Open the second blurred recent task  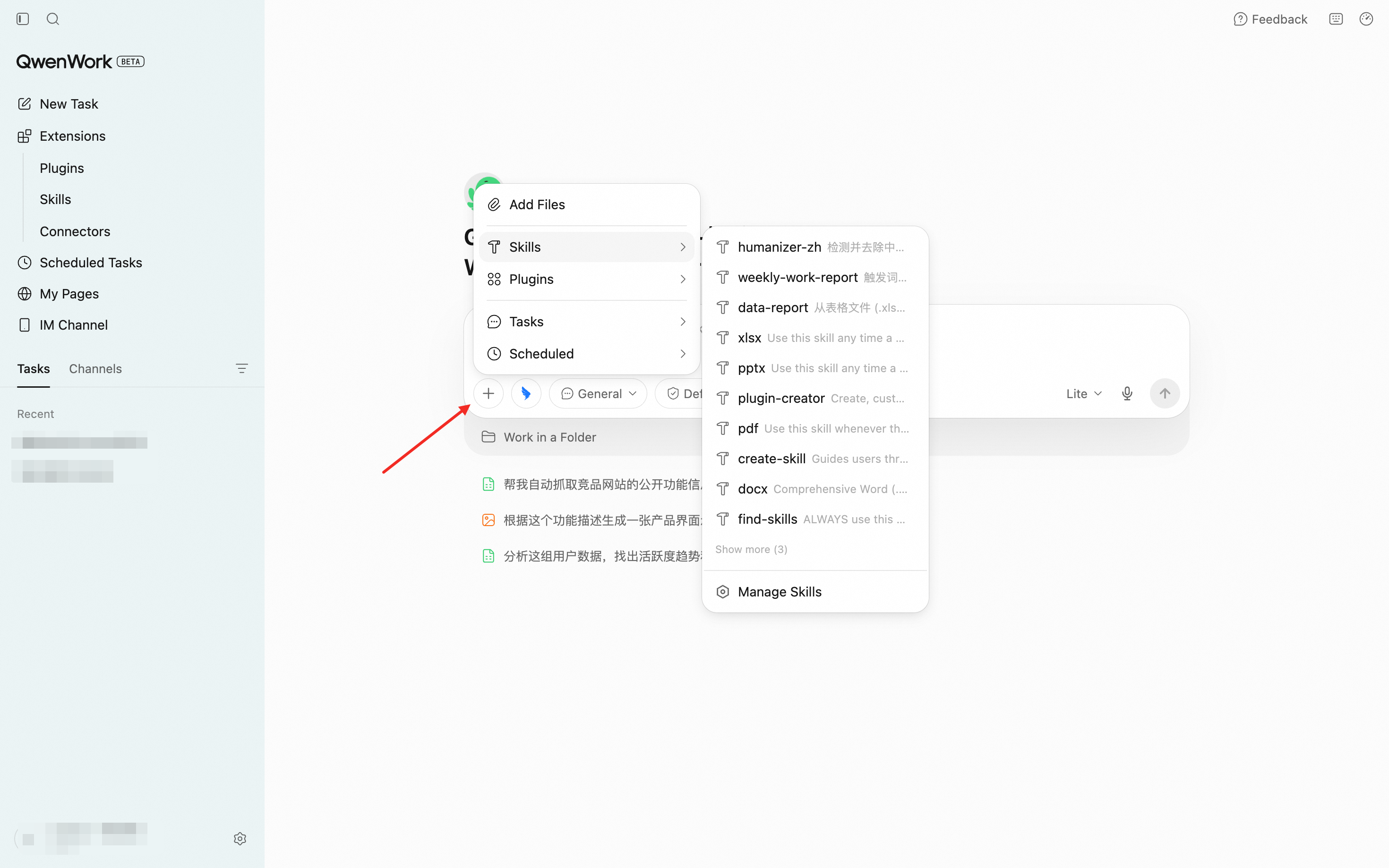(62, 471)
